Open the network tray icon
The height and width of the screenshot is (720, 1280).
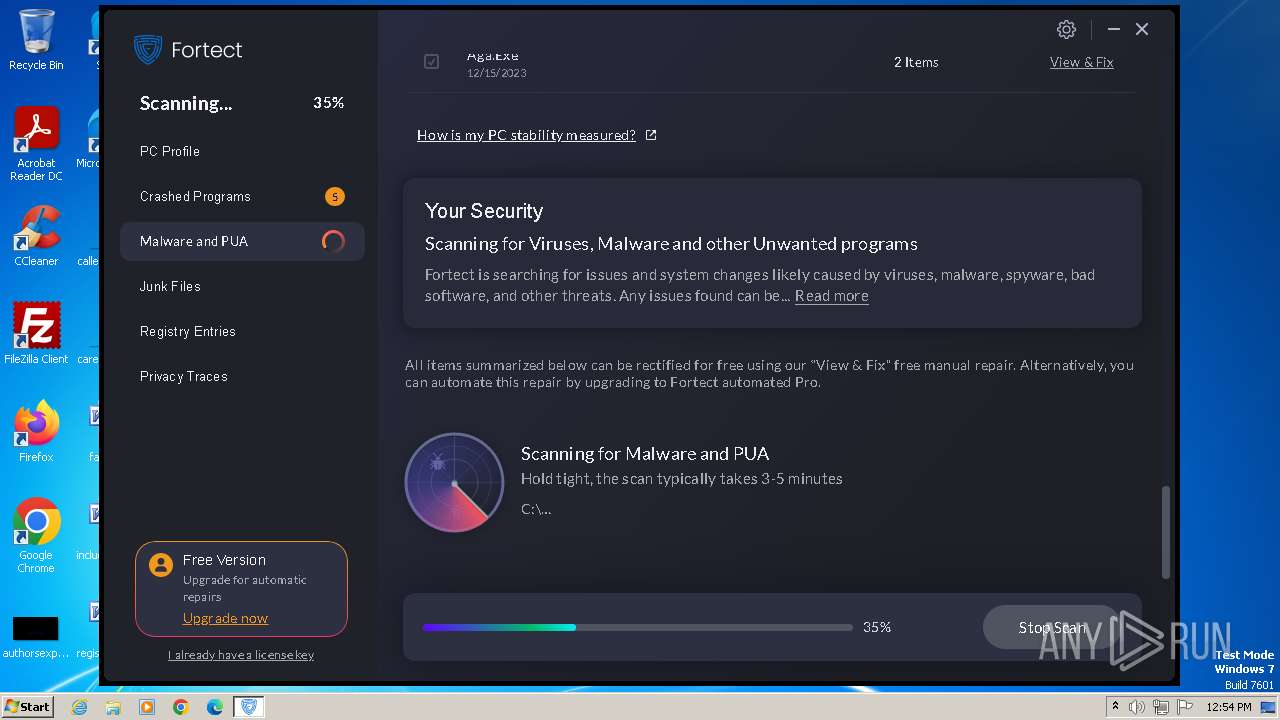pos(1161,707)
